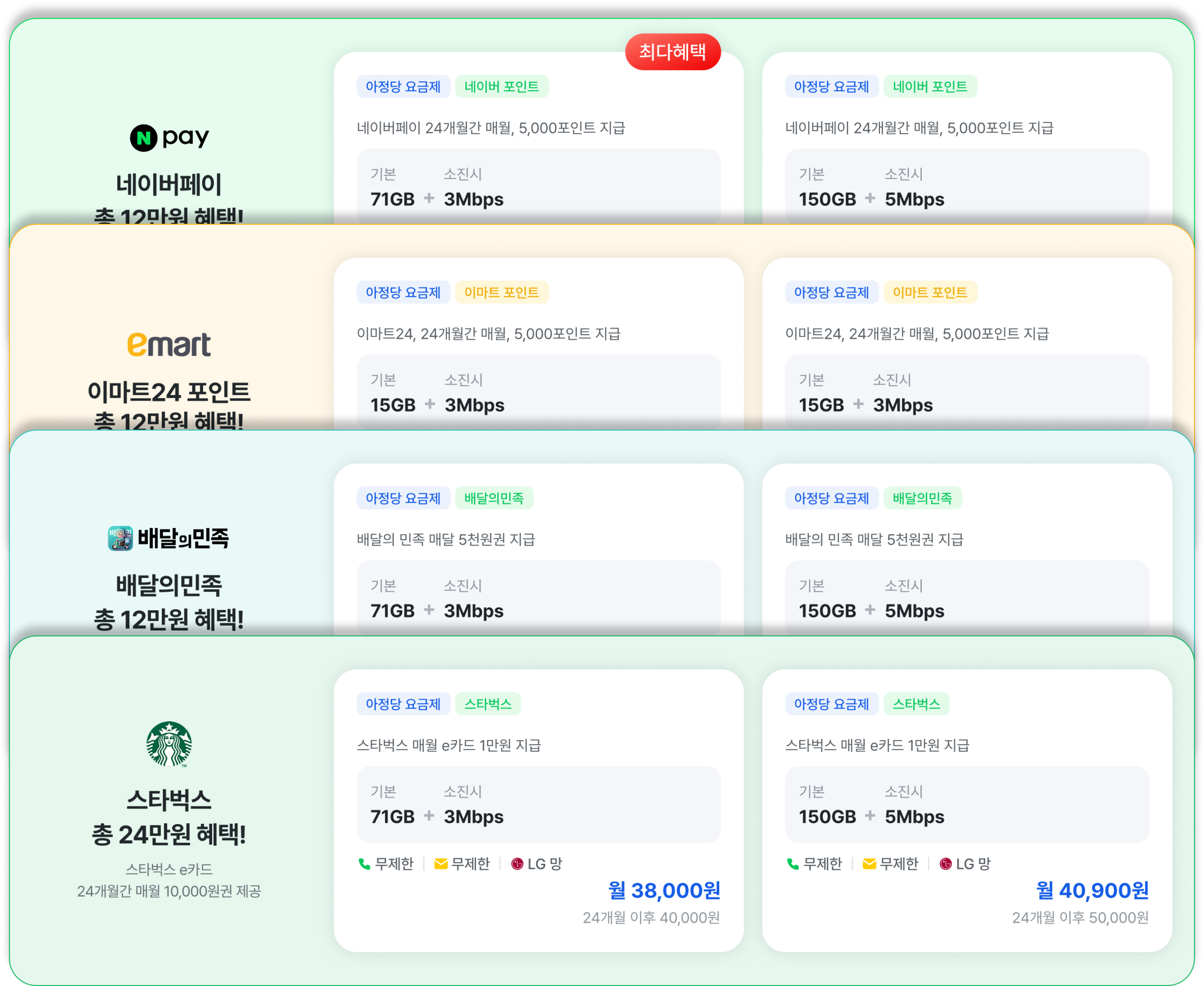The height and width of the screenshot is (986, 1204).
Task: Click 15GB value on left emart card
Action: 393,405
